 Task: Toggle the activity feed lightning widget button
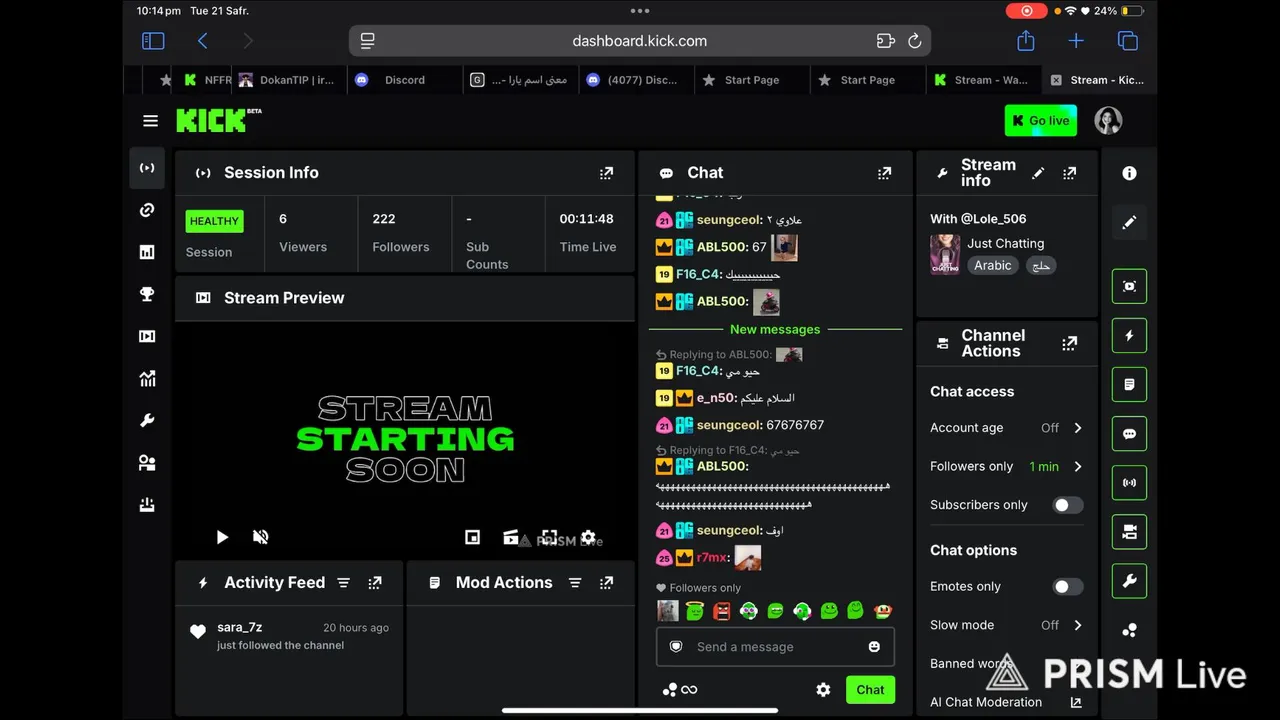pos(1129,336)
